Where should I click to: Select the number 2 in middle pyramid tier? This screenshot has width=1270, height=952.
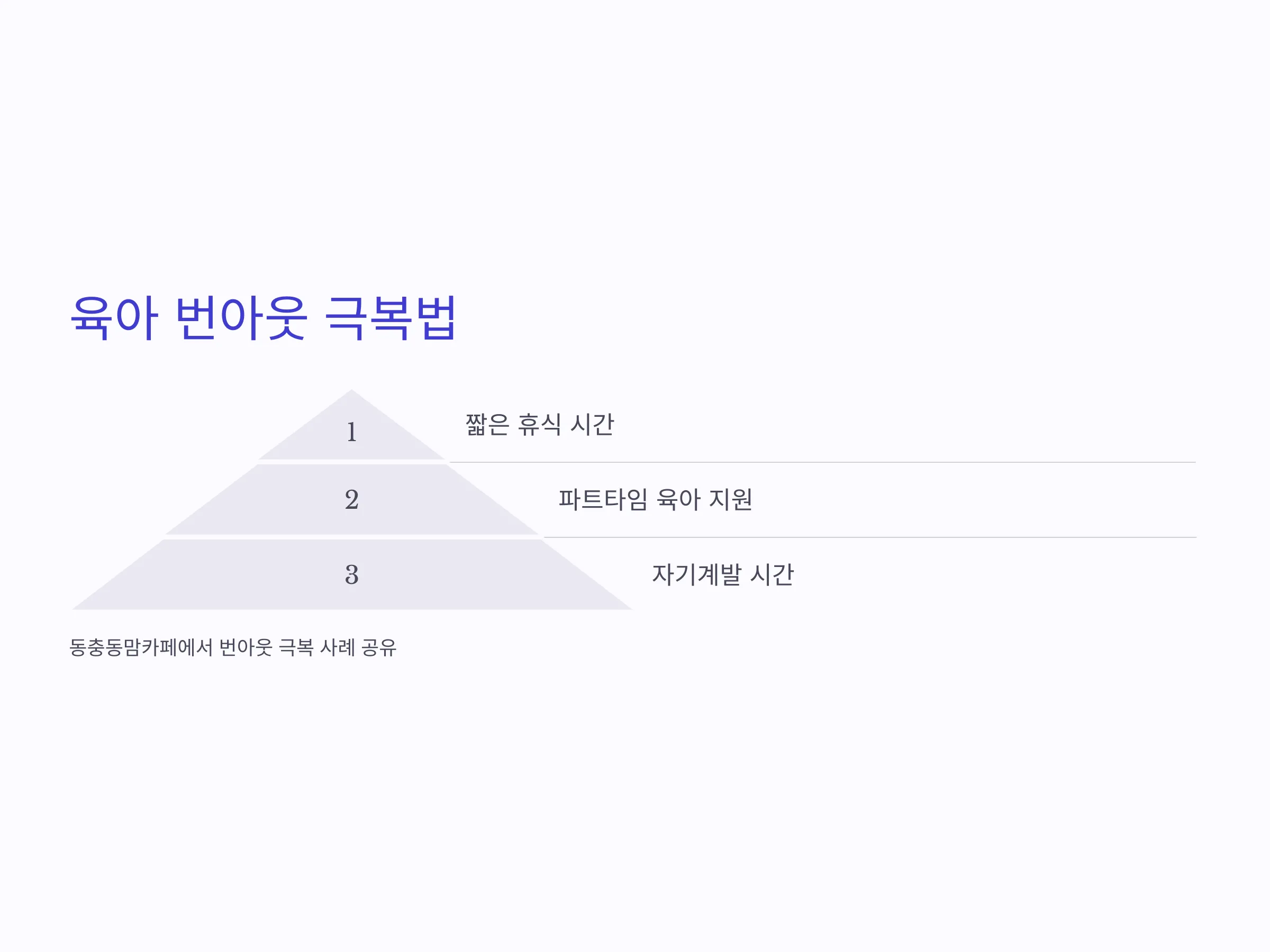coord(352,499)
